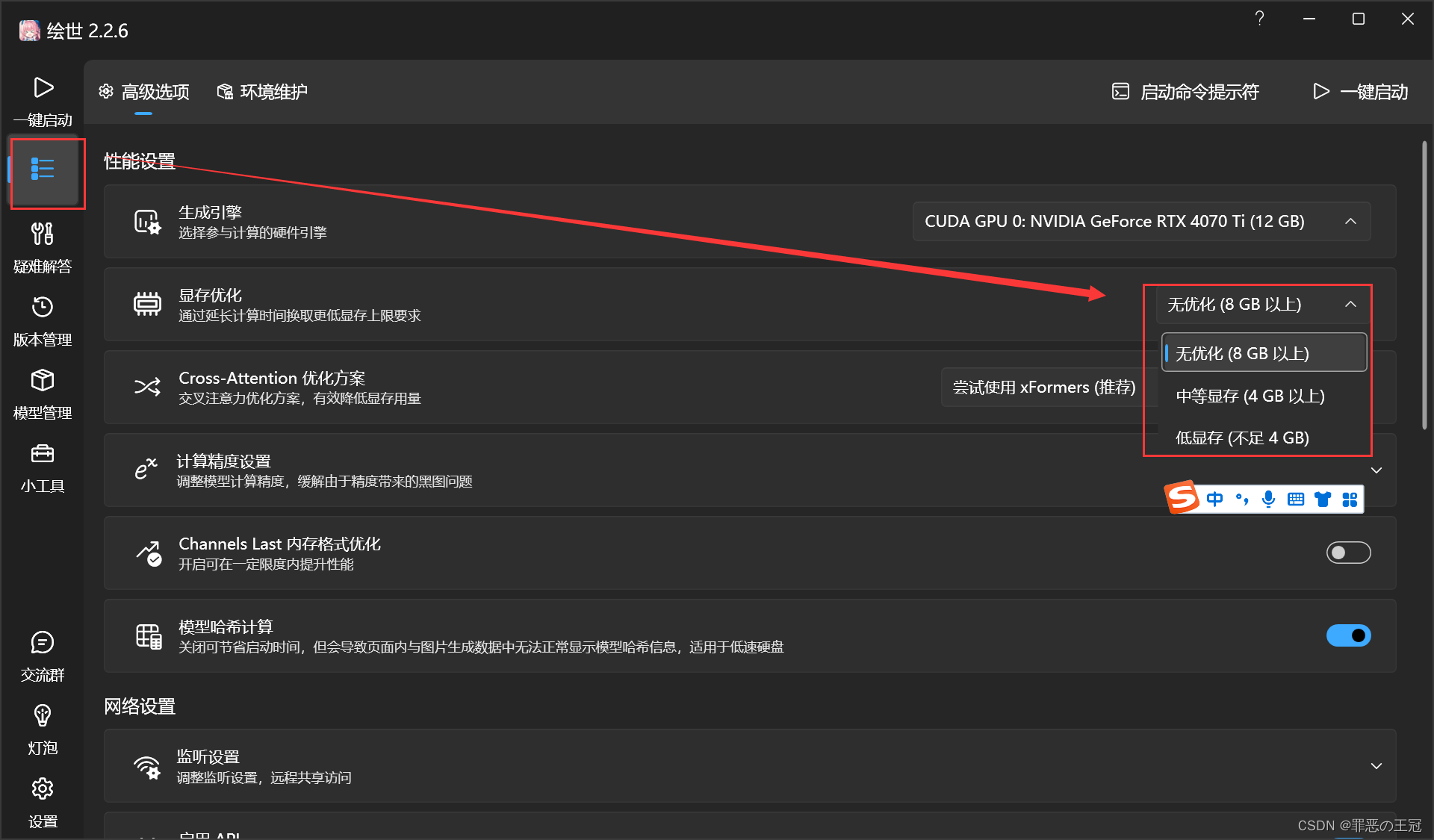Click top-right 一键启动 button
The width and height of the screenshot is (1434, 840).
(x=1360, y=92)
